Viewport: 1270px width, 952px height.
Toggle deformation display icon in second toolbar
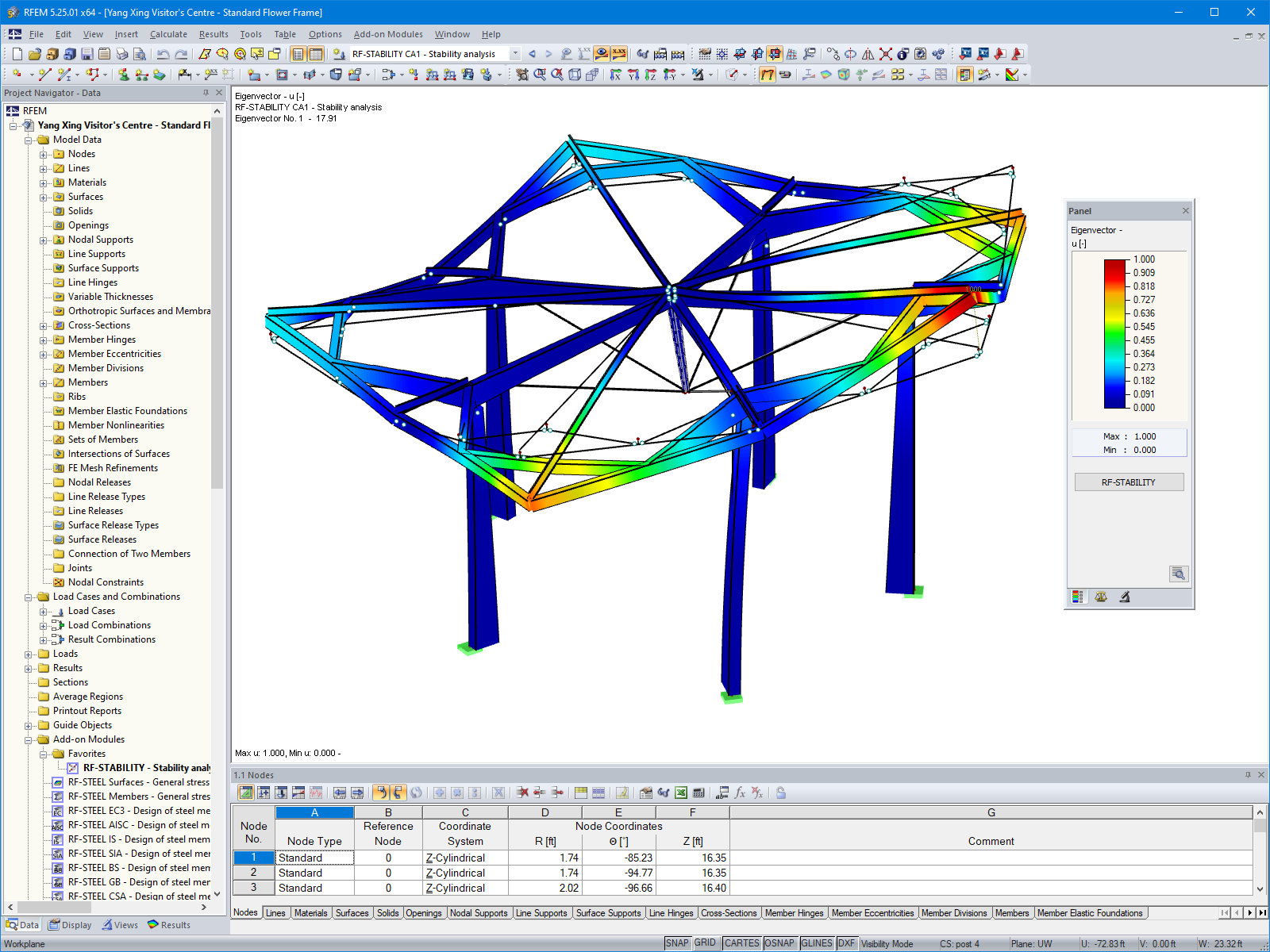pyautogui.click(x=768, y=75)
